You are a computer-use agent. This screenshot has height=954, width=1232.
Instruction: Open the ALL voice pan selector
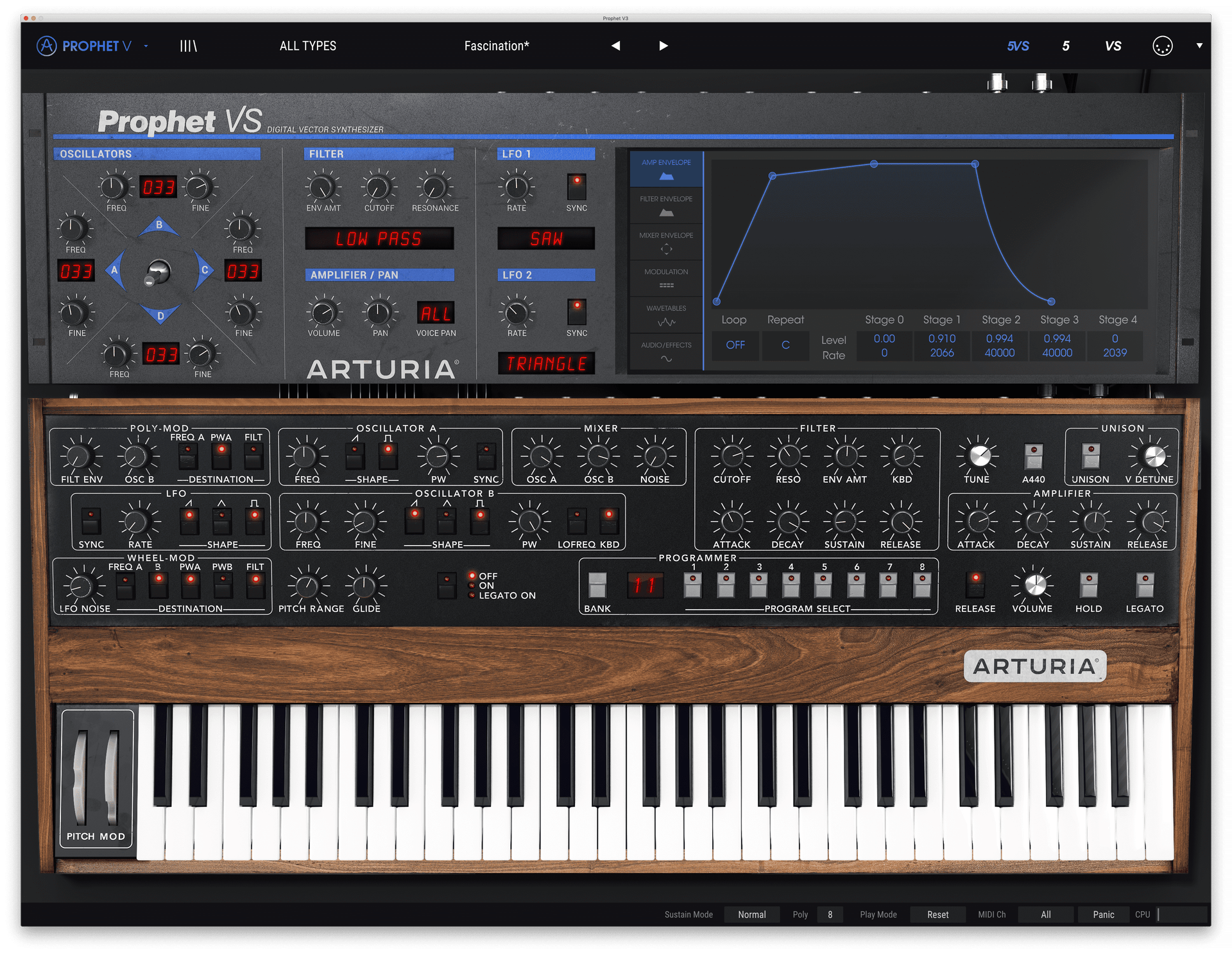pyautogui.click(x=436, y=313)
